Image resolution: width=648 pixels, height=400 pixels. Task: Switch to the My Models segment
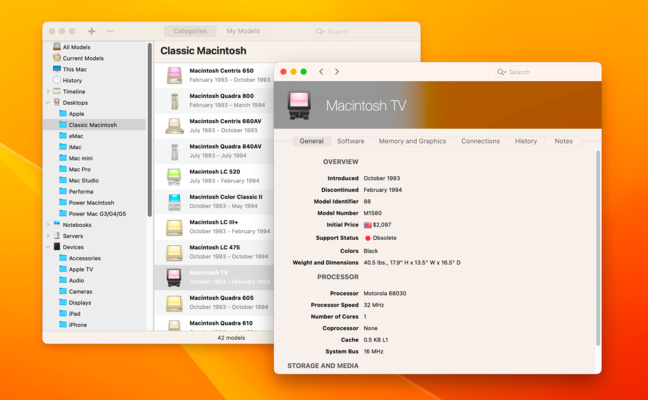click(243, 31)
